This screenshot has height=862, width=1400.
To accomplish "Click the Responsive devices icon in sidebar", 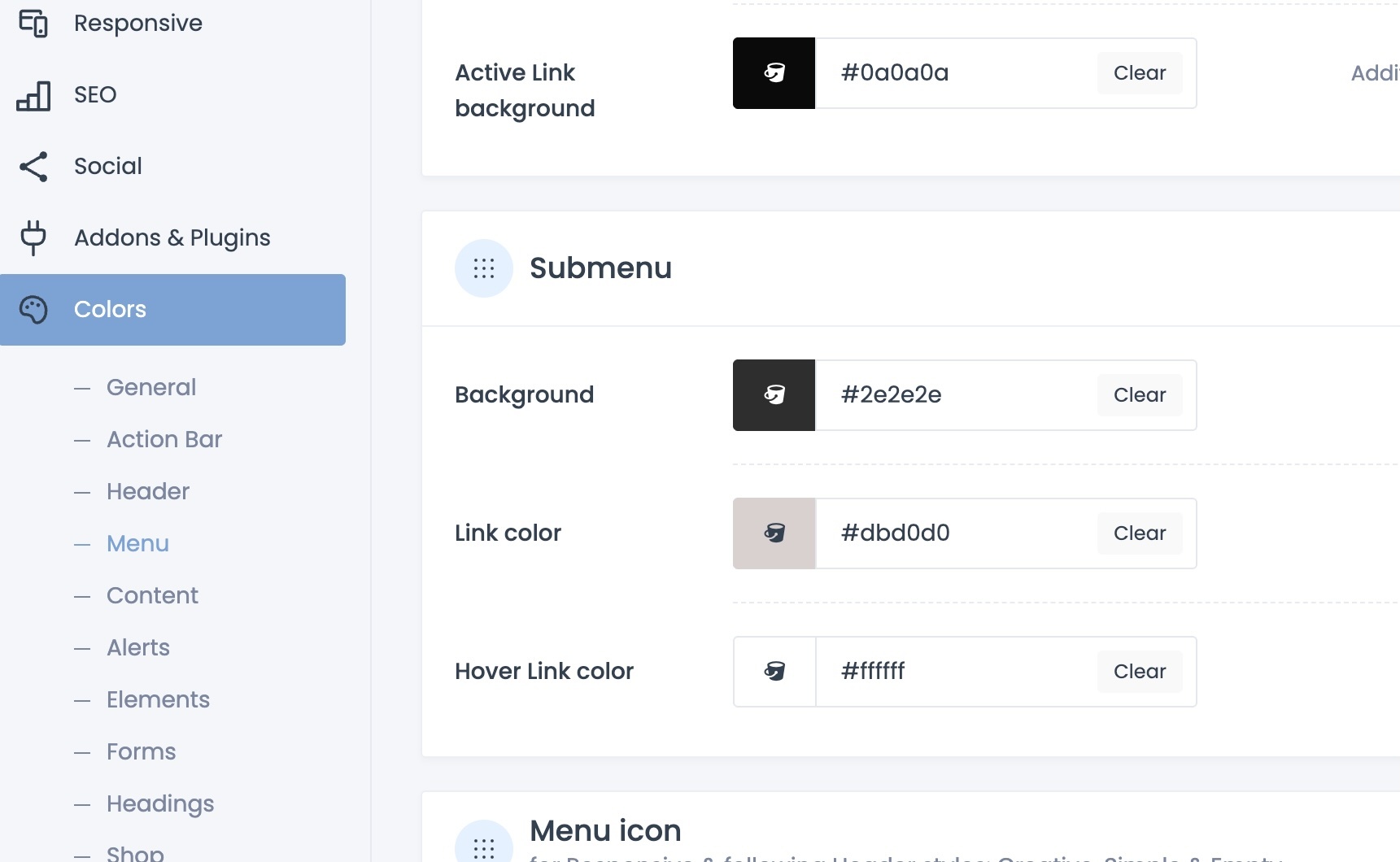I will [33, 23].
